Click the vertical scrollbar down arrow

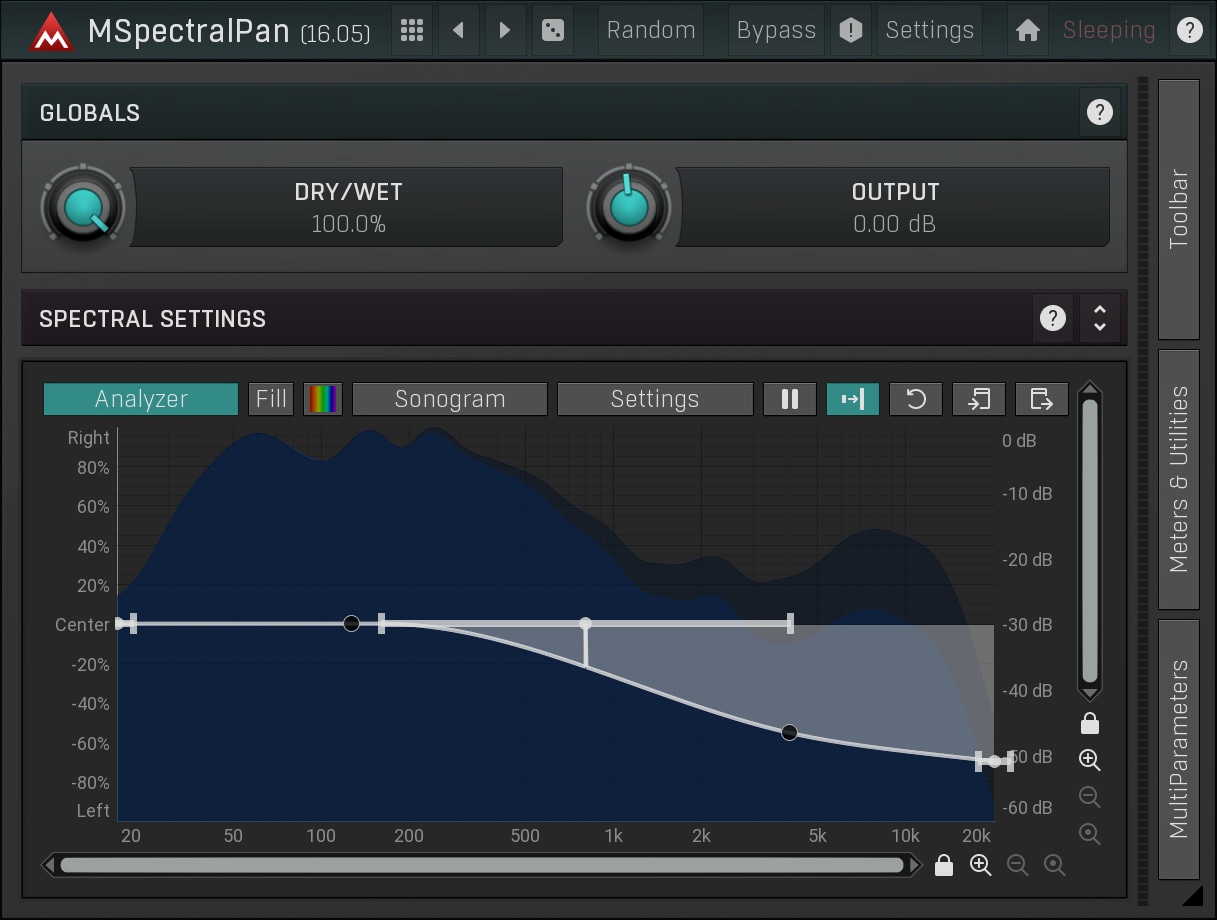point(1090,692)
